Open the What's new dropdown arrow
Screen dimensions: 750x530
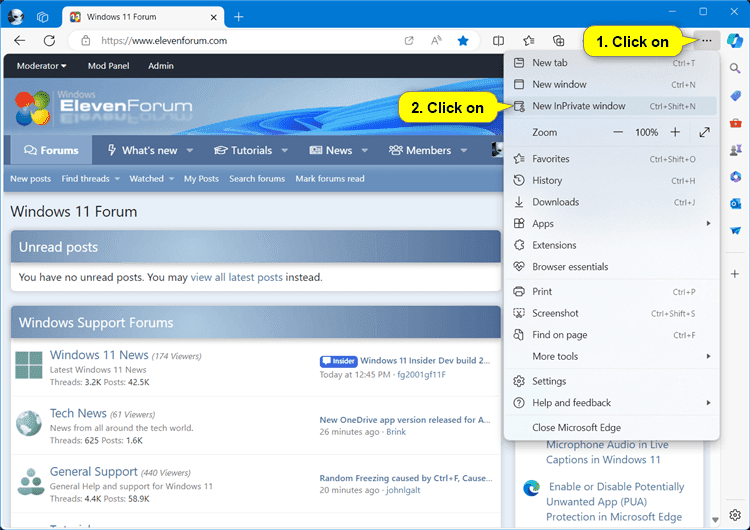(190, 150)
